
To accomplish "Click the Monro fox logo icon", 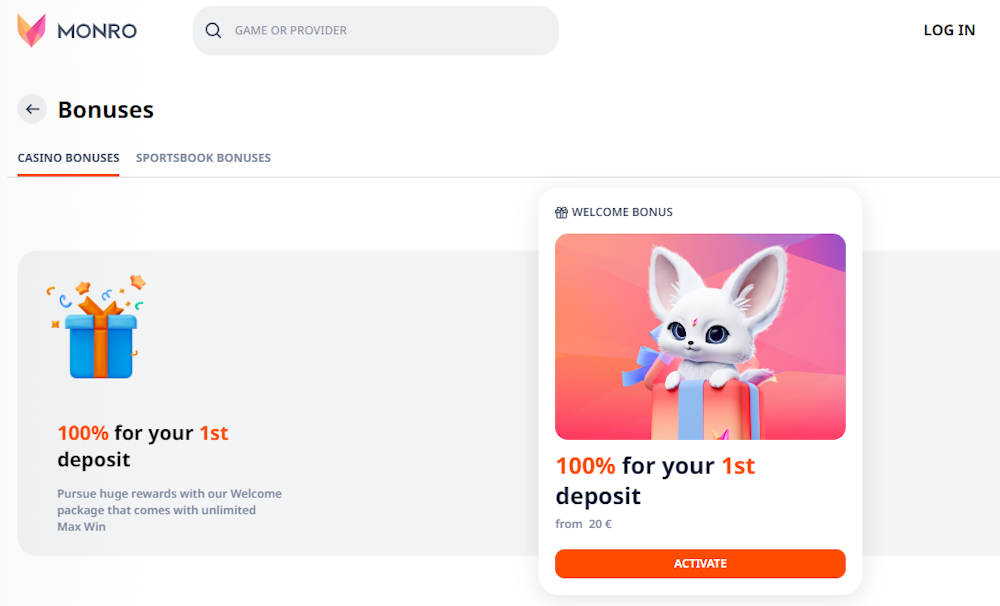I will (31, 30).
